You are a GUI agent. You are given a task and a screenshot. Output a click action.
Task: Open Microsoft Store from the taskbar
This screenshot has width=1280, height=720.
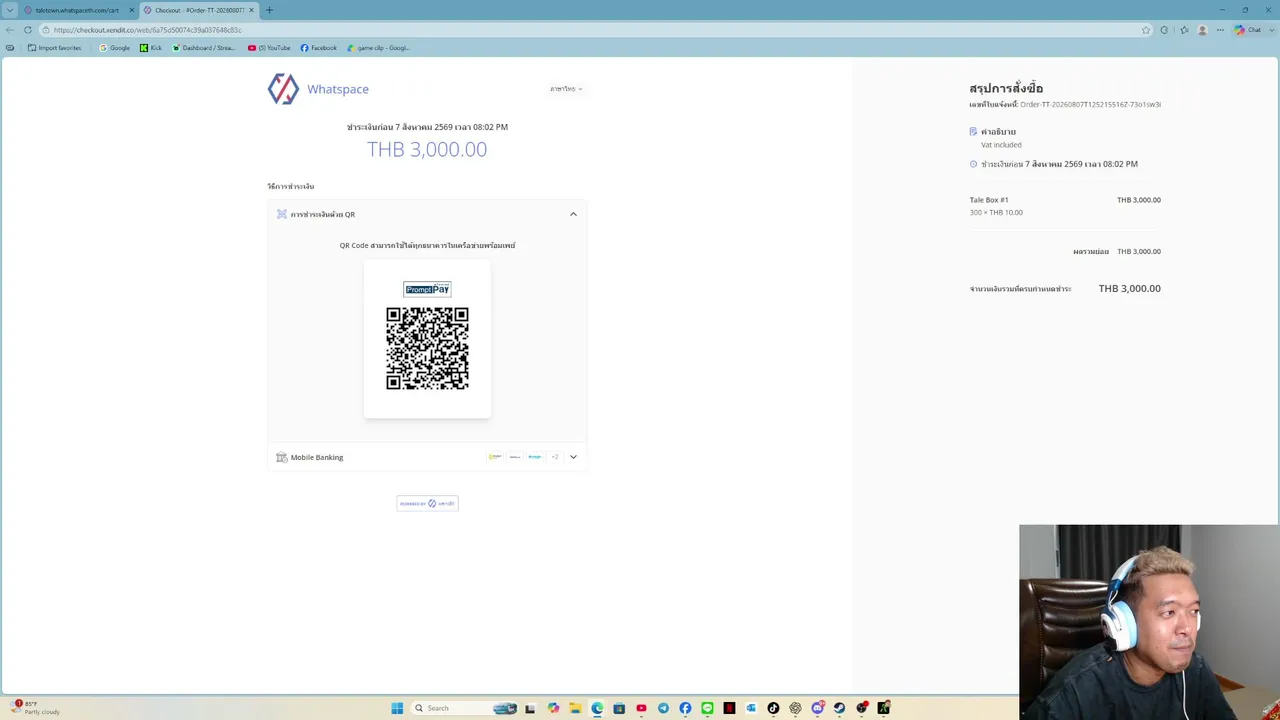pos(619,708)
